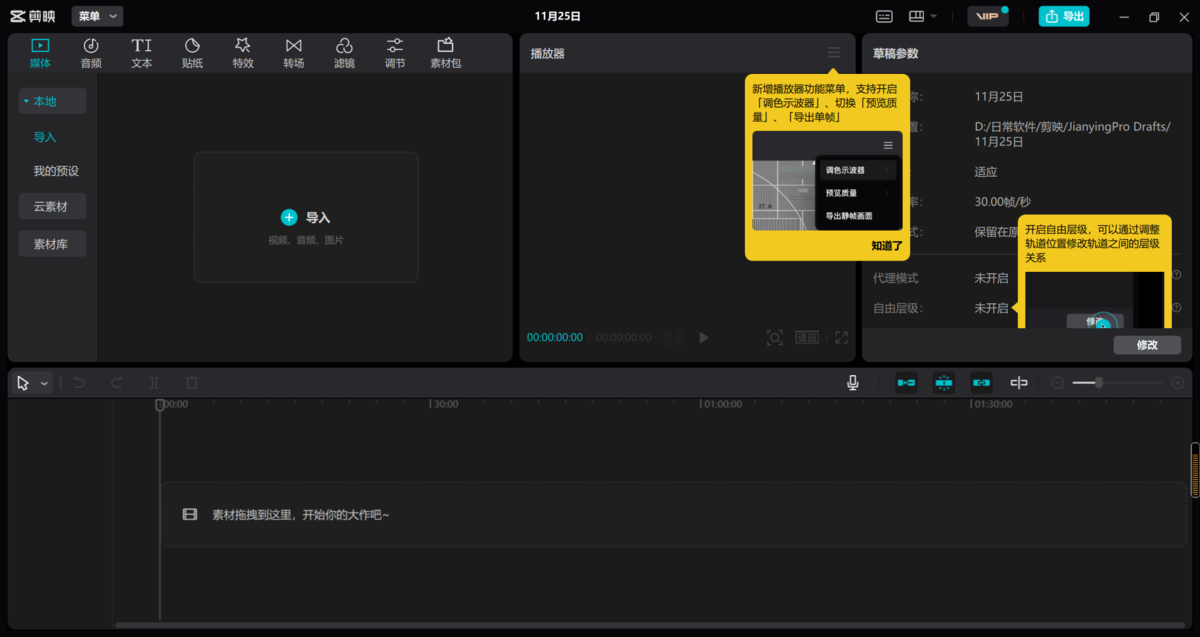This screenshot has height=637, width=1200.
Task: Open the player hamburger menu
Action: pyautogui.click(x=834, y=52)
